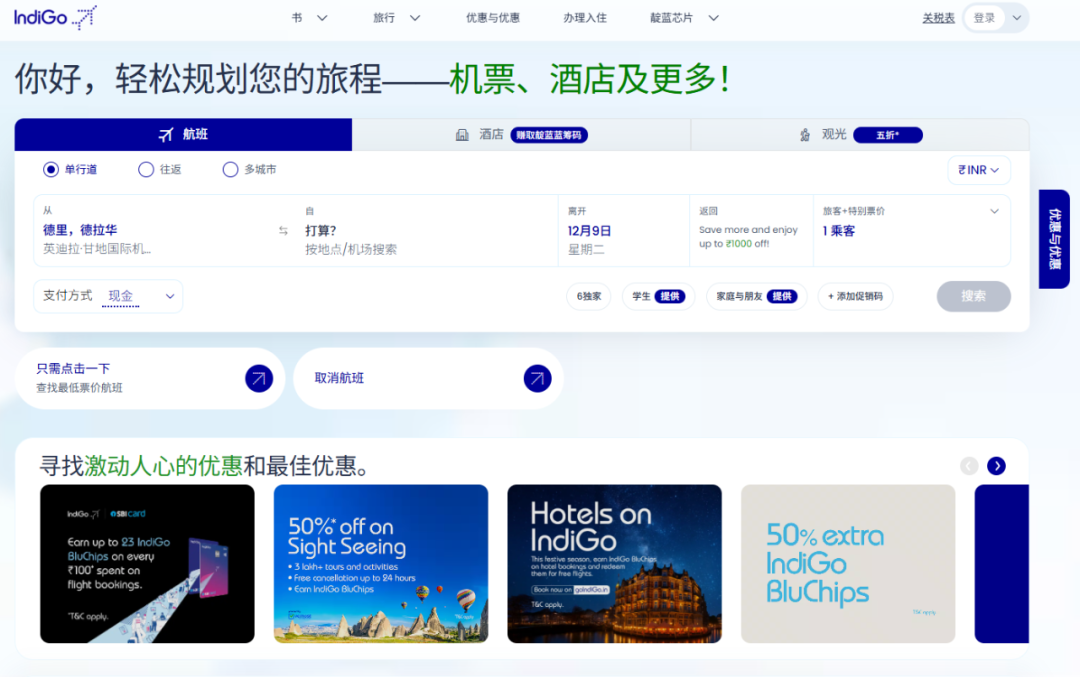
Task: Click the hotel building icon beside 酒店
Action: [462, 135]
